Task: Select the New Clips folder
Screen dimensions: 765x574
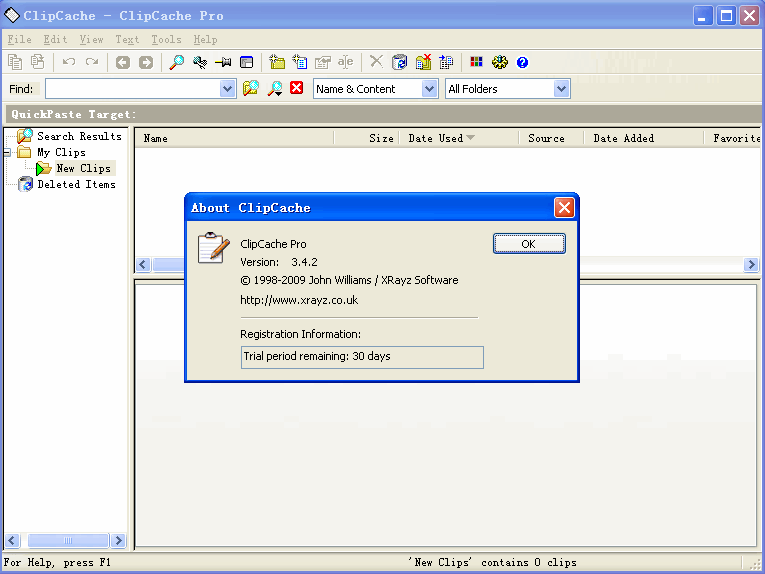Action: click(x=83, y=169)
